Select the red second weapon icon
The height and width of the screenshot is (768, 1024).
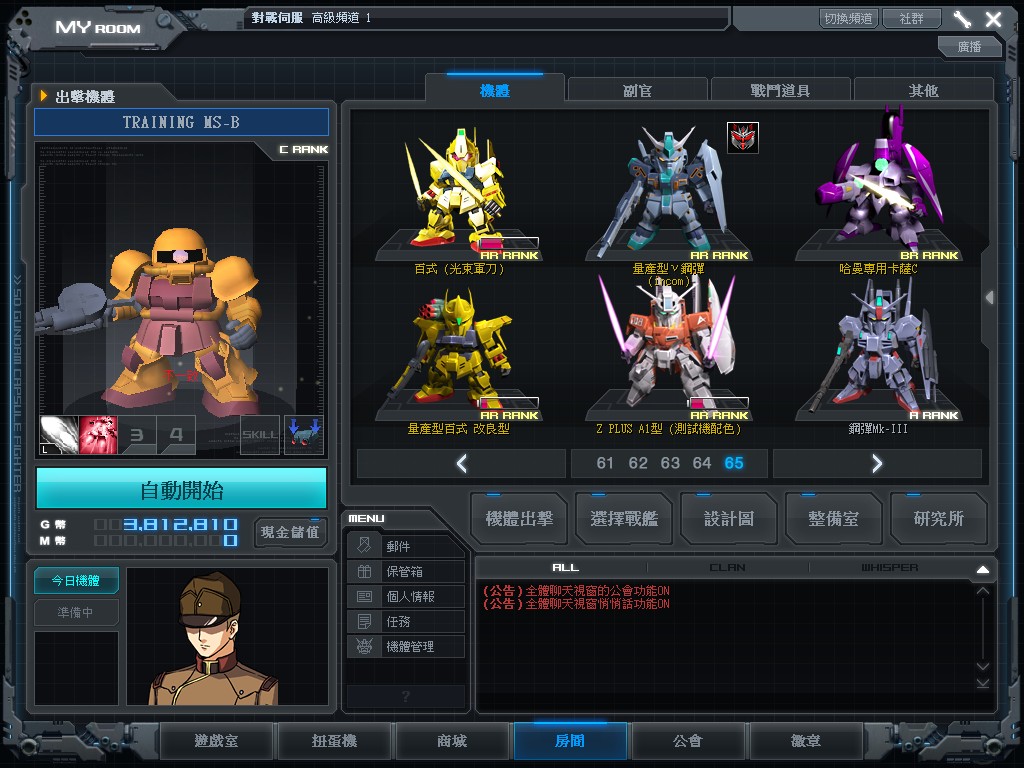pyautogui.click(x=98, y=435)
